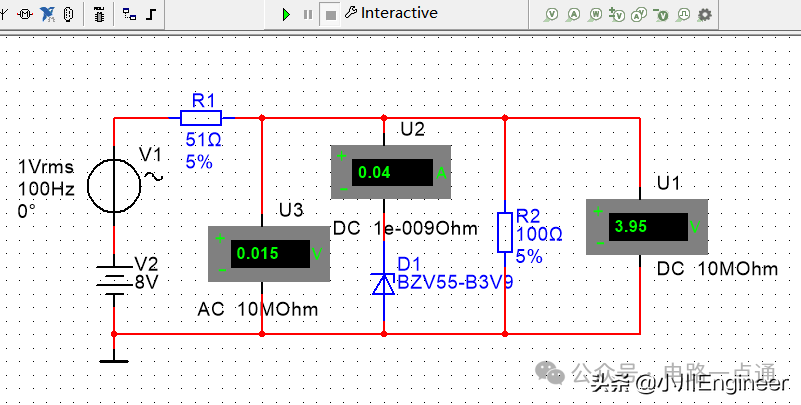
Task: Click the 0° phase label of V1
Action: coord(27,211)
